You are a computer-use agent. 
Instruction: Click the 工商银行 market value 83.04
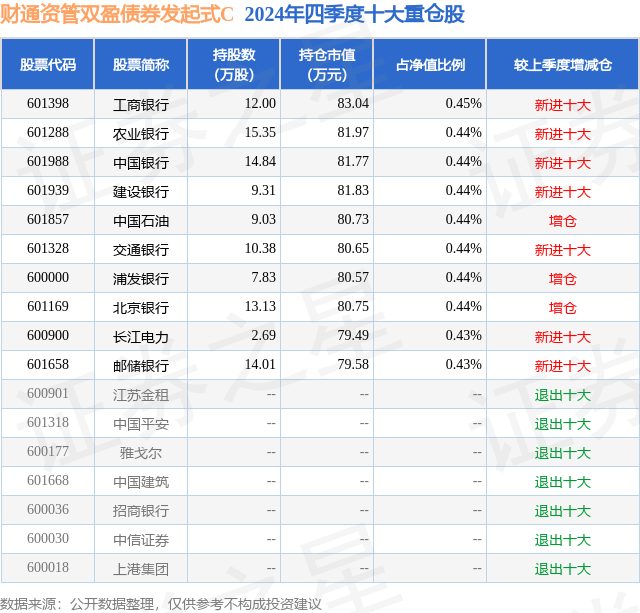[353, 103]
